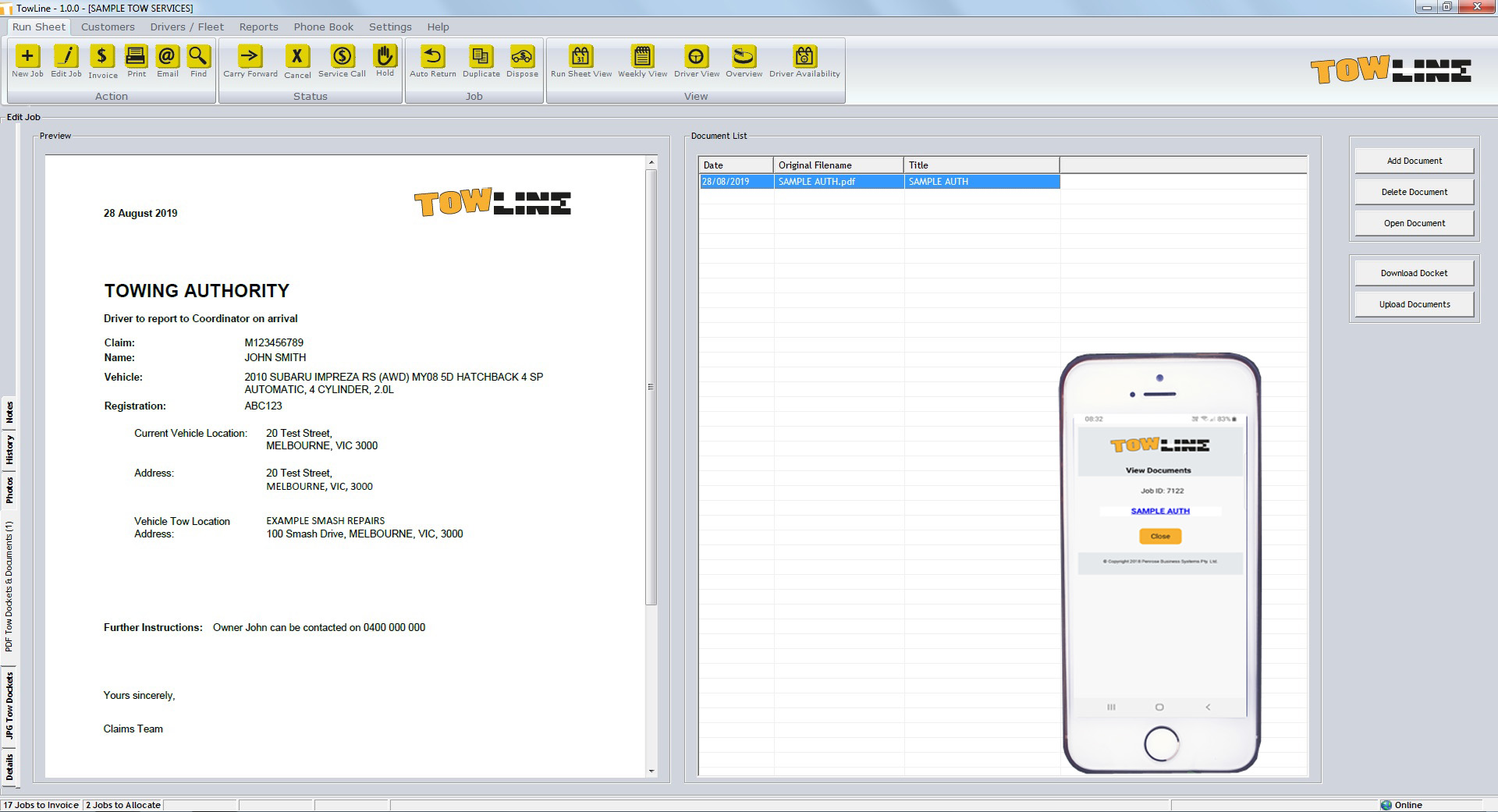Click the Email icon
The width and height of the screenshot is (1498, 812).
(167, 56)
